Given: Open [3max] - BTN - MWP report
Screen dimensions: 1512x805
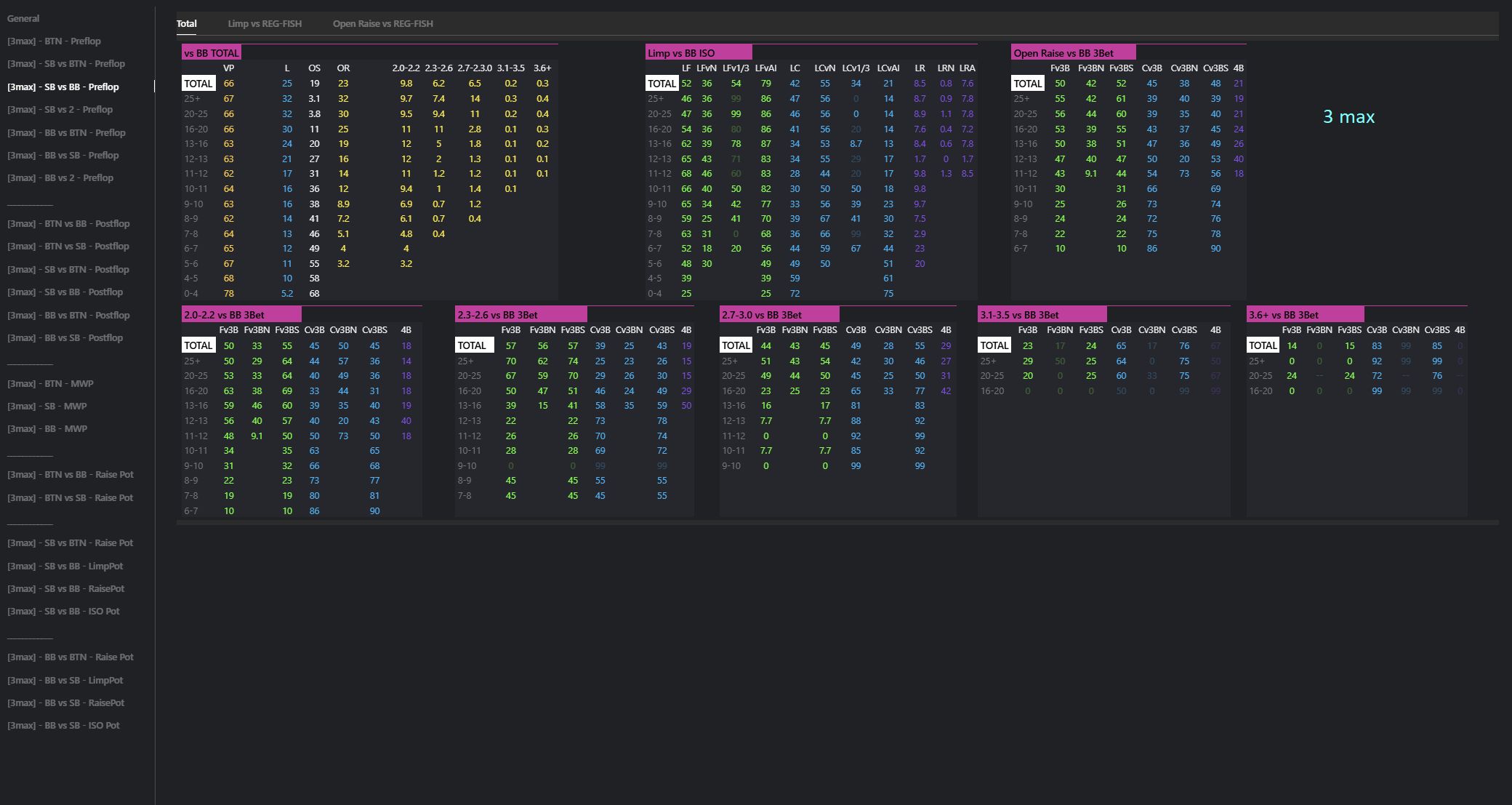Looking at the screenshot, I should coord(50,384).
